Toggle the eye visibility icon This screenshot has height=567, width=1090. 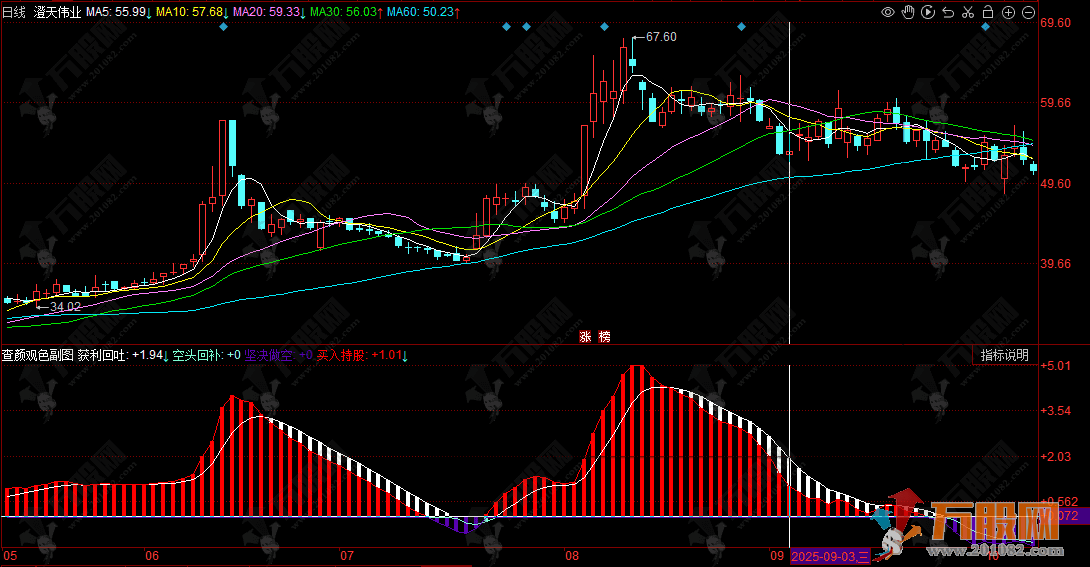(x=887, y=13)
